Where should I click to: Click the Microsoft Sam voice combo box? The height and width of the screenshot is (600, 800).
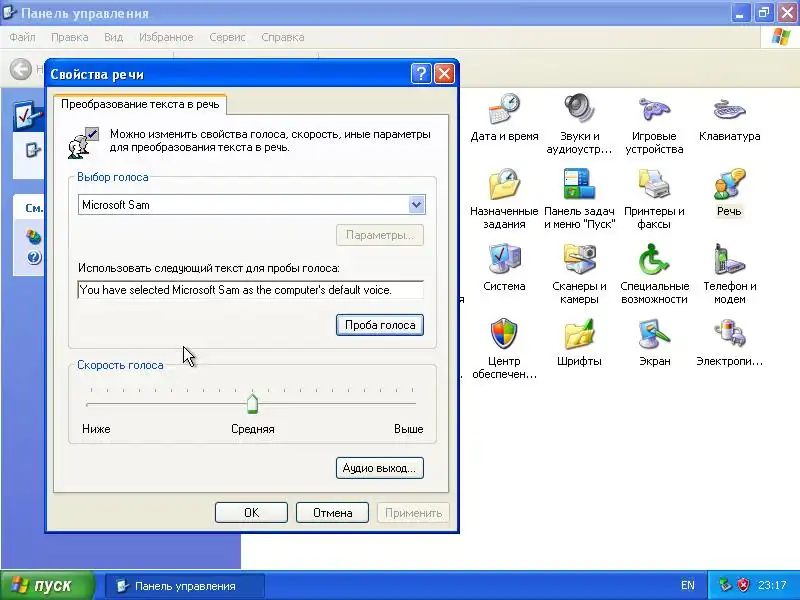[x=252, y=205]
